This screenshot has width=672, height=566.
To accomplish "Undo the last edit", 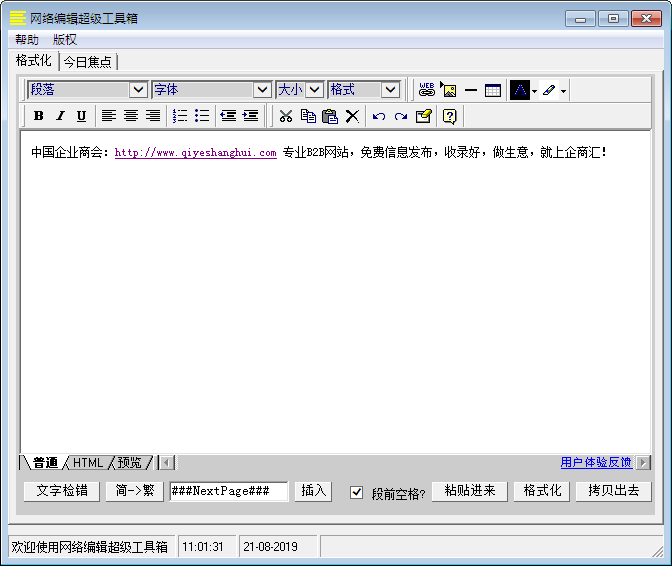I will coord(378,116).
